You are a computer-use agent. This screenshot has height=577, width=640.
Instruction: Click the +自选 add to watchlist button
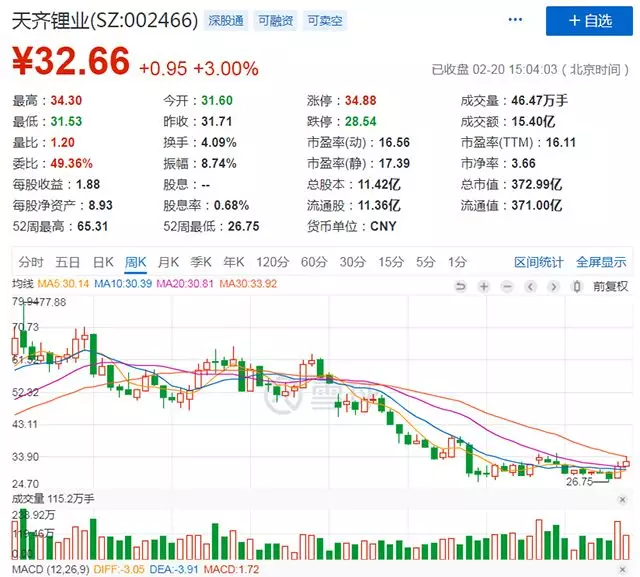[589, 21]
